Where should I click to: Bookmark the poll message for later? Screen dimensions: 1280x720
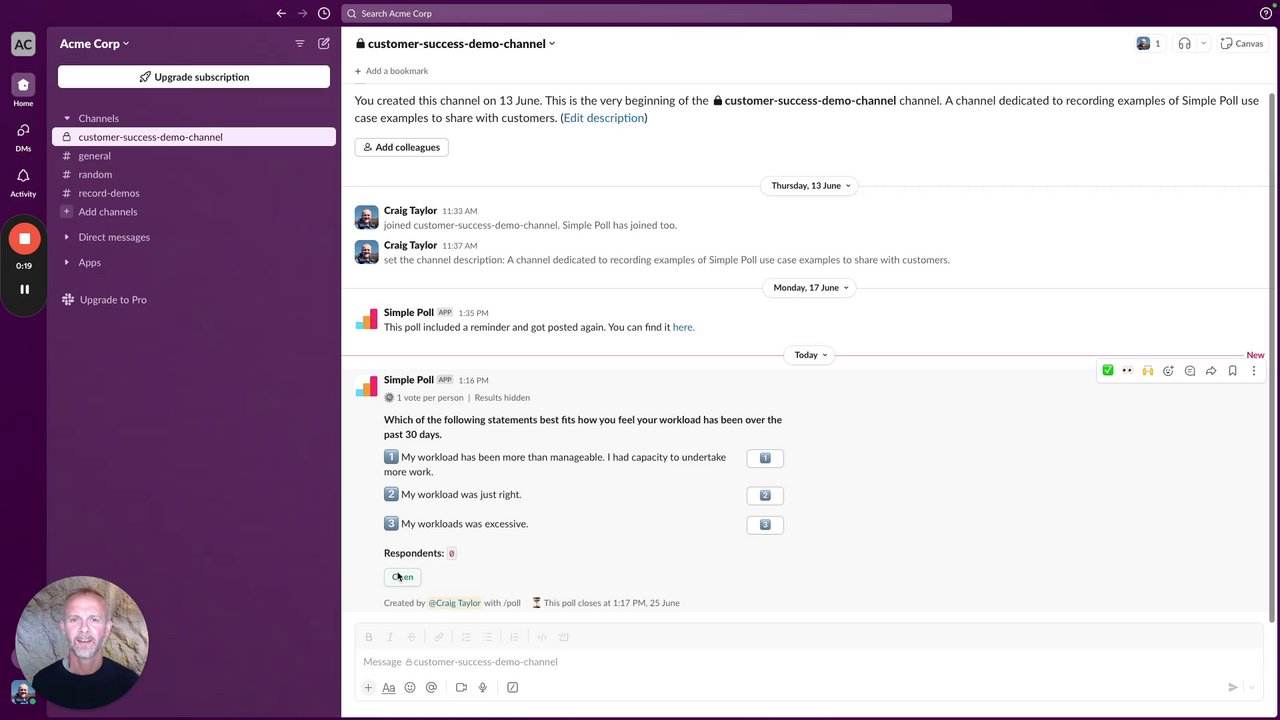coord(1232,370)
